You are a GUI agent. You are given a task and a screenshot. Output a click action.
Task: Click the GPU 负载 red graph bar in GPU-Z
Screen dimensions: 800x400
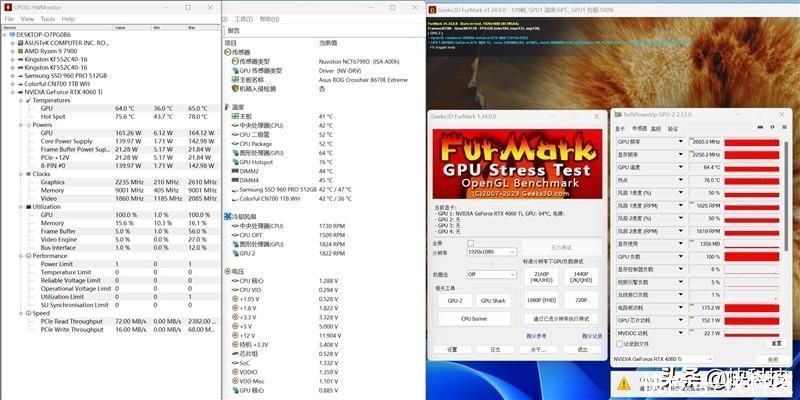[752, 257]
